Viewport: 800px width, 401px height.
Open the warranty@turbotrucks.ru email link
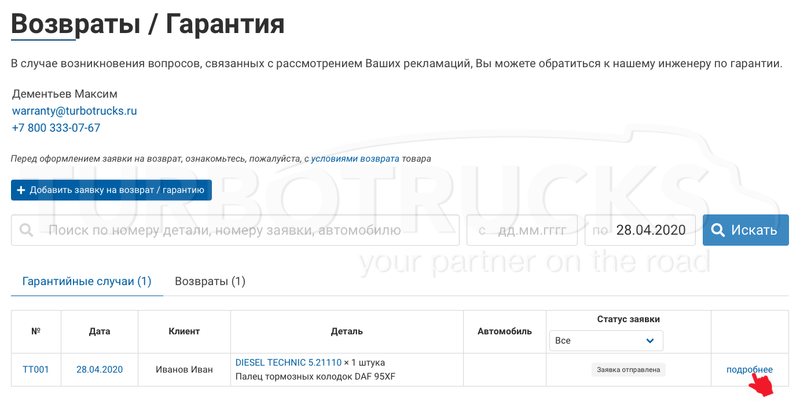click(x=74, y=111)
